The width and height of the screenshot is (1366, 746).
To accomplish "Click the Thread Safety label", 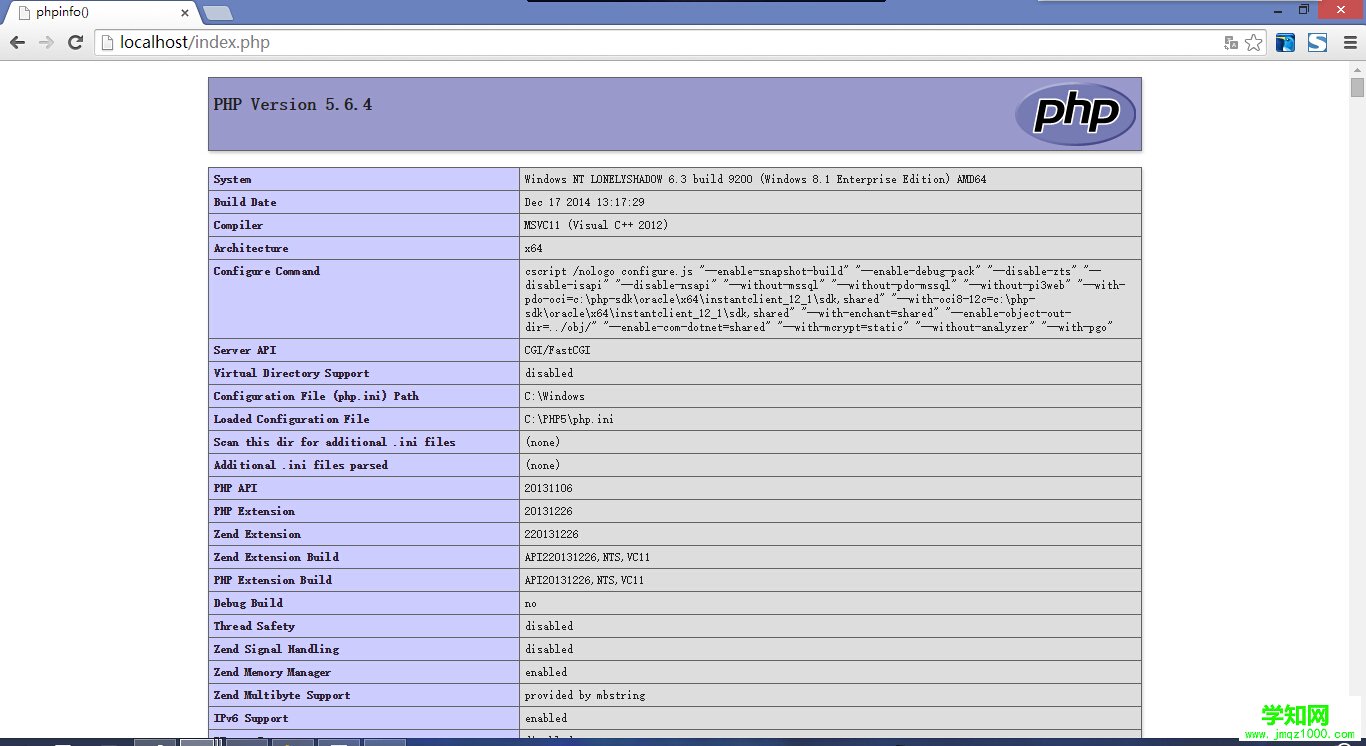I will 254,626.
